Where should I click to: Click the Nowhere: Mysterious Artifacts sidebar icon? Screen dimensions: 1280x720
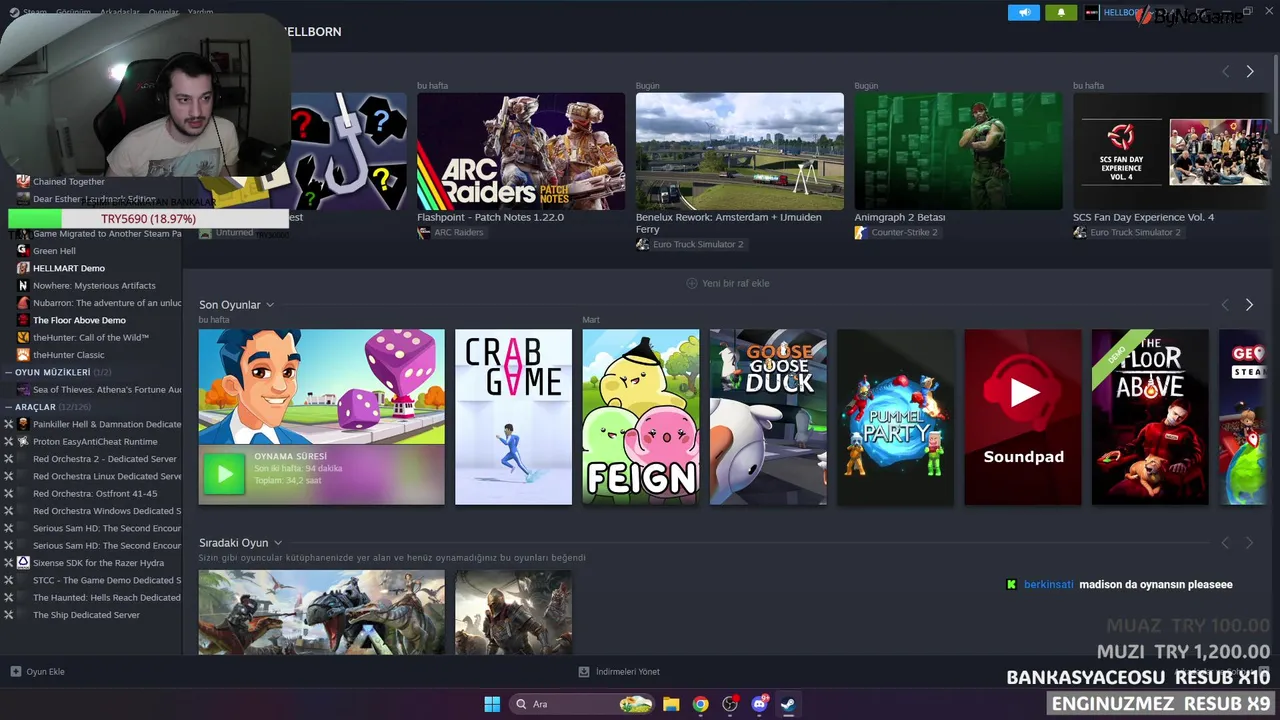(23, 285)
